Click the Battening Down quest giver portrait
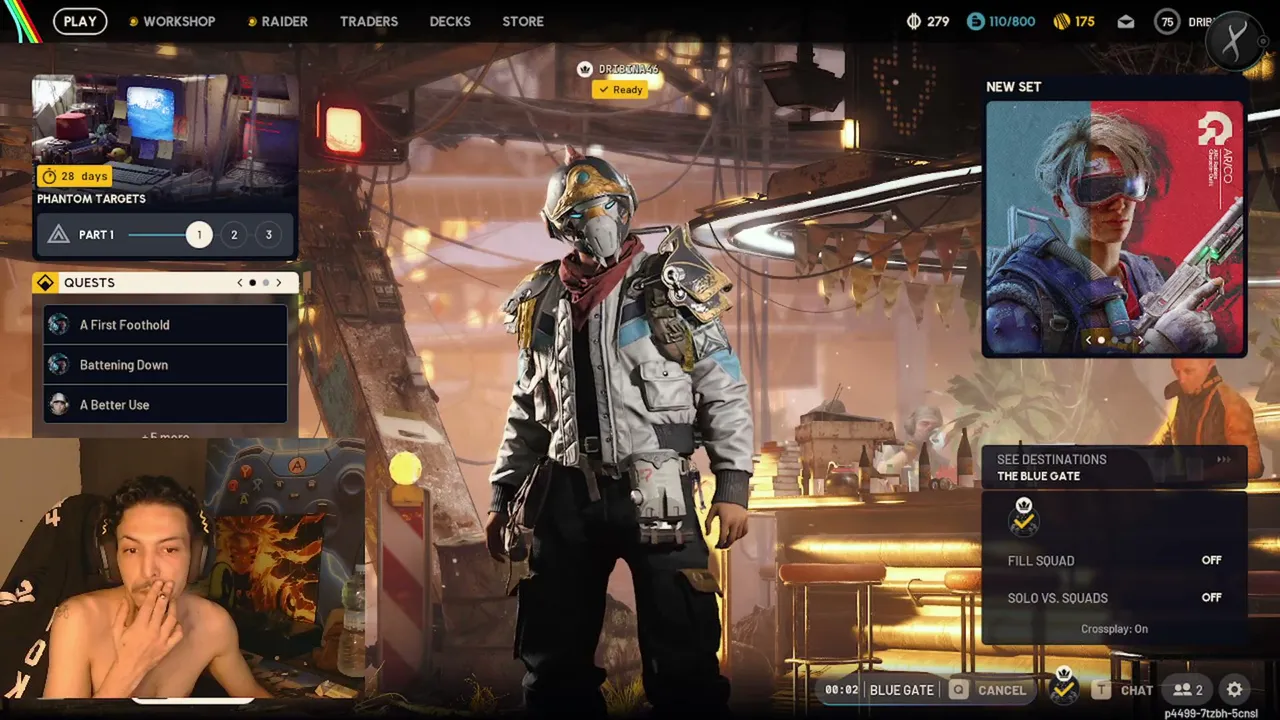Screen dimensions: 1280x720 [x=59, y=365]
